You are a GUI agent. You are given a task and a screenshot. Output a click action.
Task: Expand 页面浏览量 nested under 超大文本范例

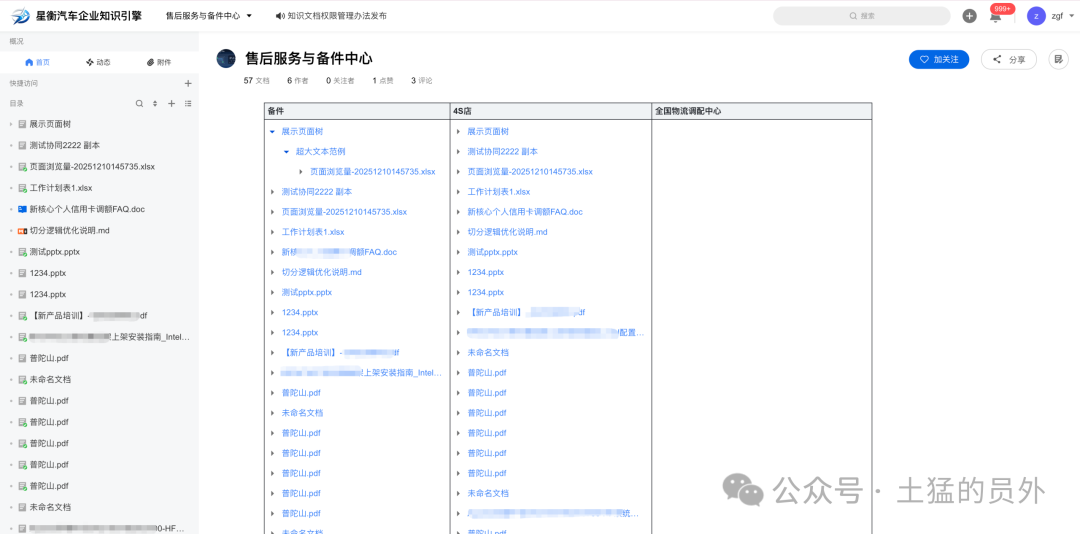pos(301,172)
